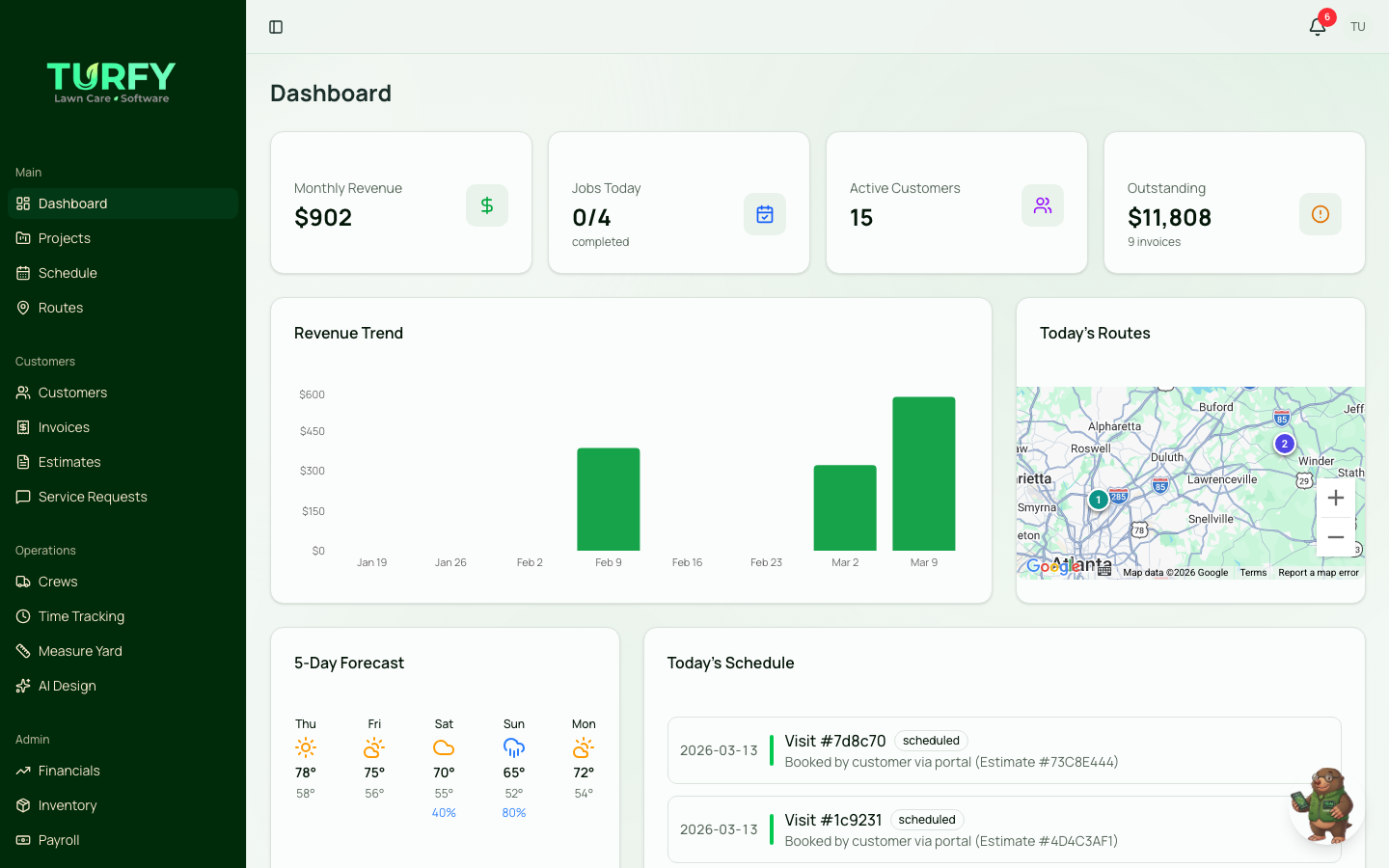Click the Jobs Today card
Viewport: 1389px width, 868px height.
click(679, 203)
